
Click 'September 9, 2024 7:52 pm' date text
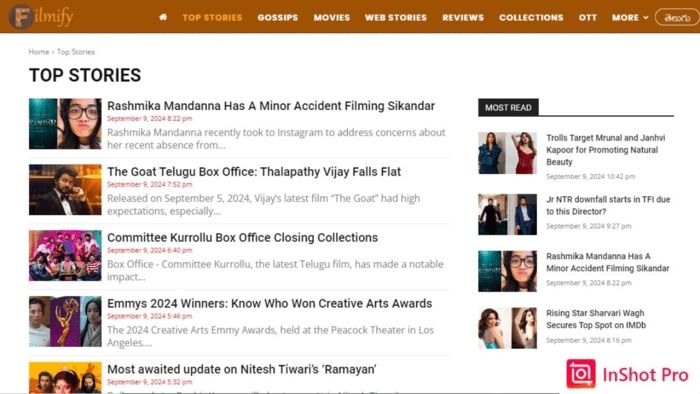coord(150,184)
